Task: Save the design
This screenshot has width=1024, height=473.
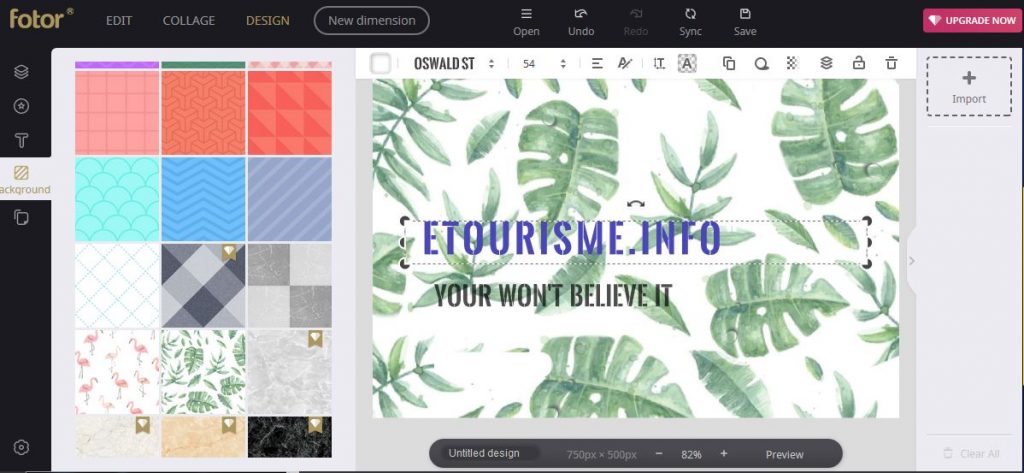Action: (744, 21)
